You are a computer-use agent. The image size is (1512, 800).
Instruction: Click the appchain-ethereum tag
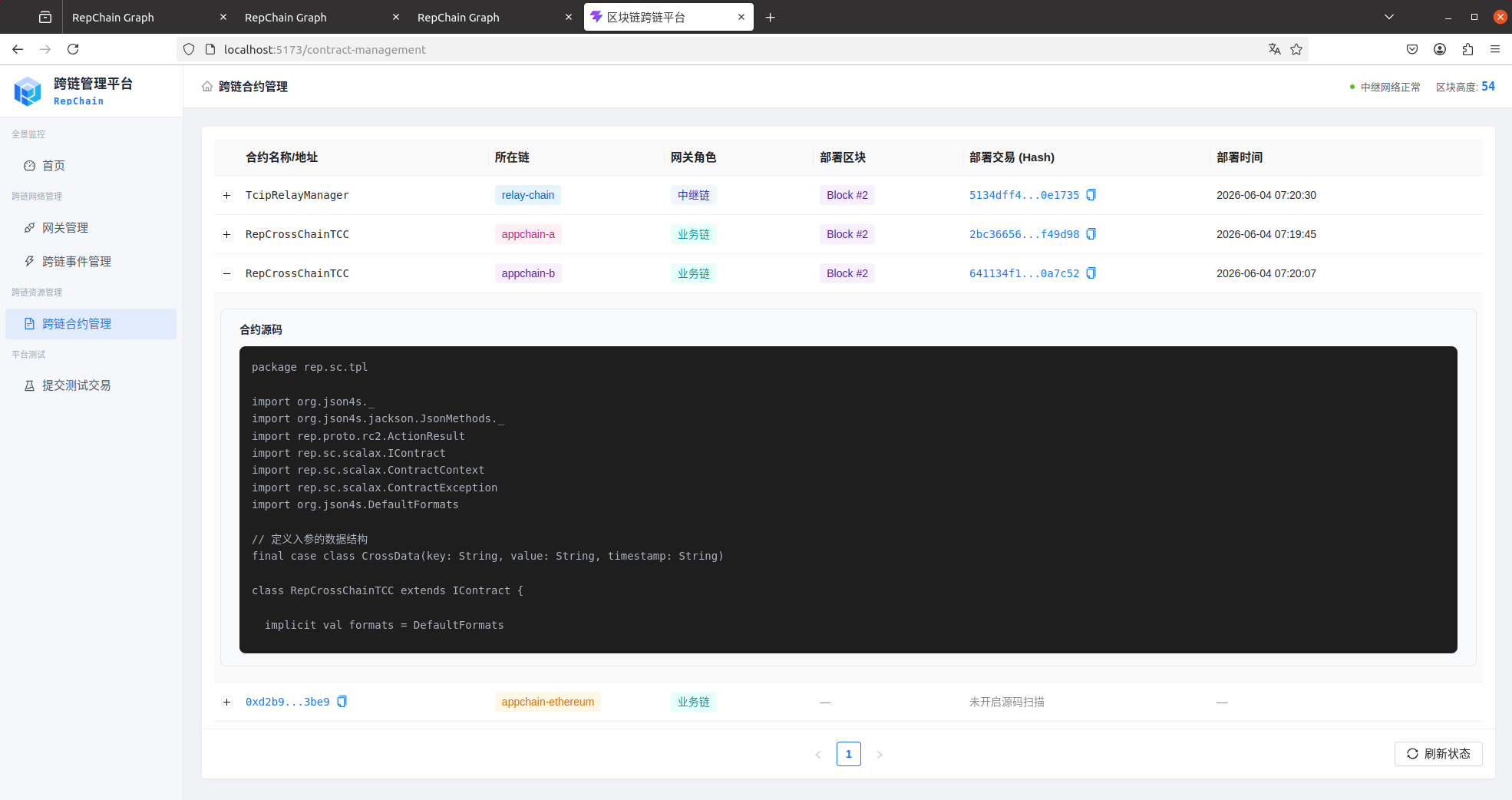(548, 702)
